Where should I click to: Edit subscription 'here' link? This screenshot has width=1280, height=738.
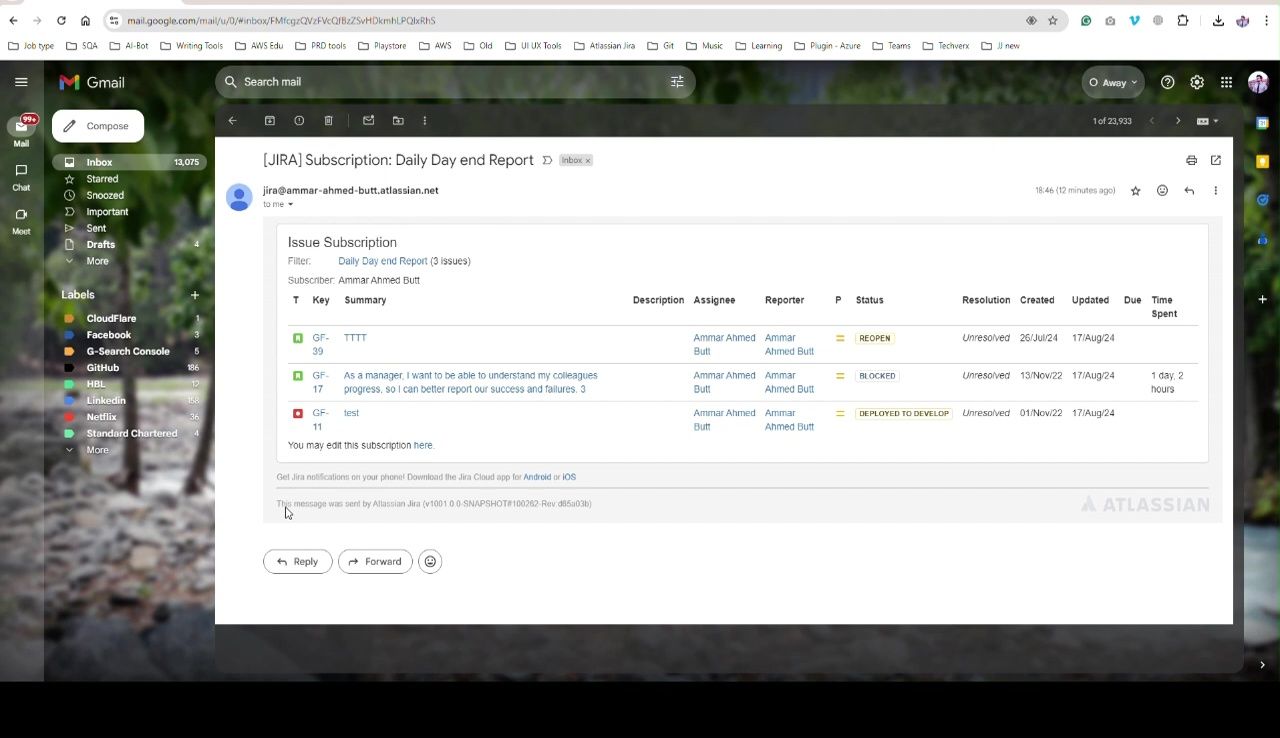pos(423,445)
